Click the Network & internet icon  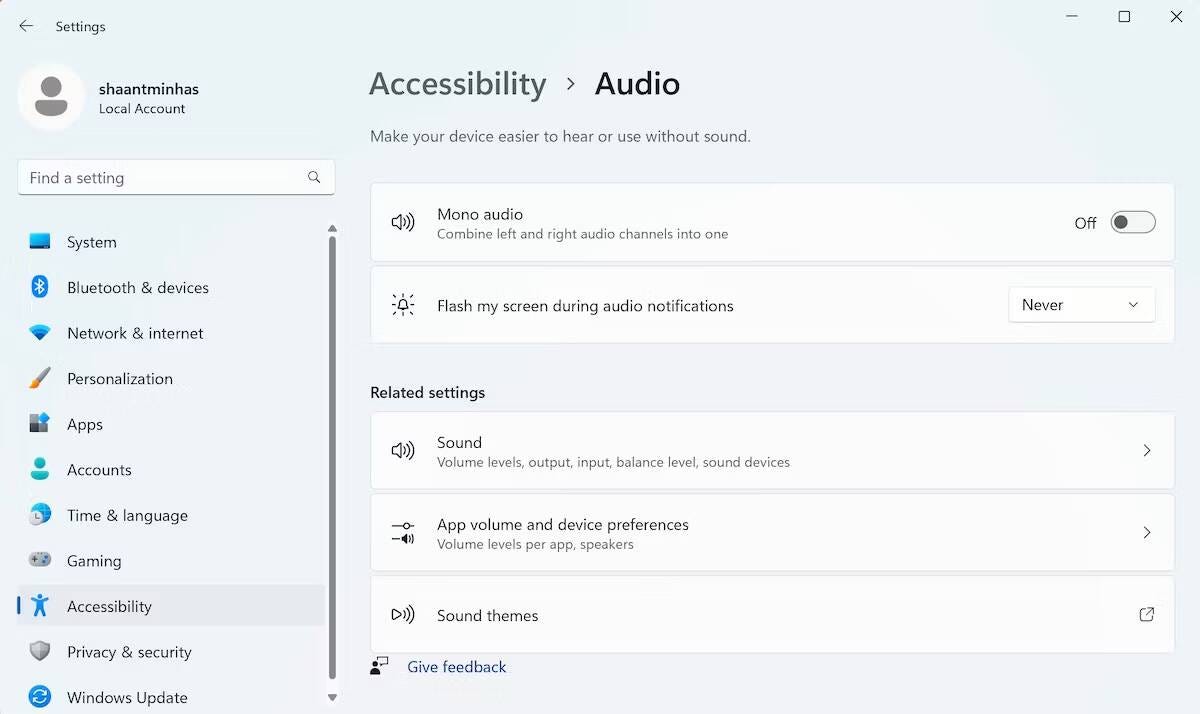pos(41,333)
